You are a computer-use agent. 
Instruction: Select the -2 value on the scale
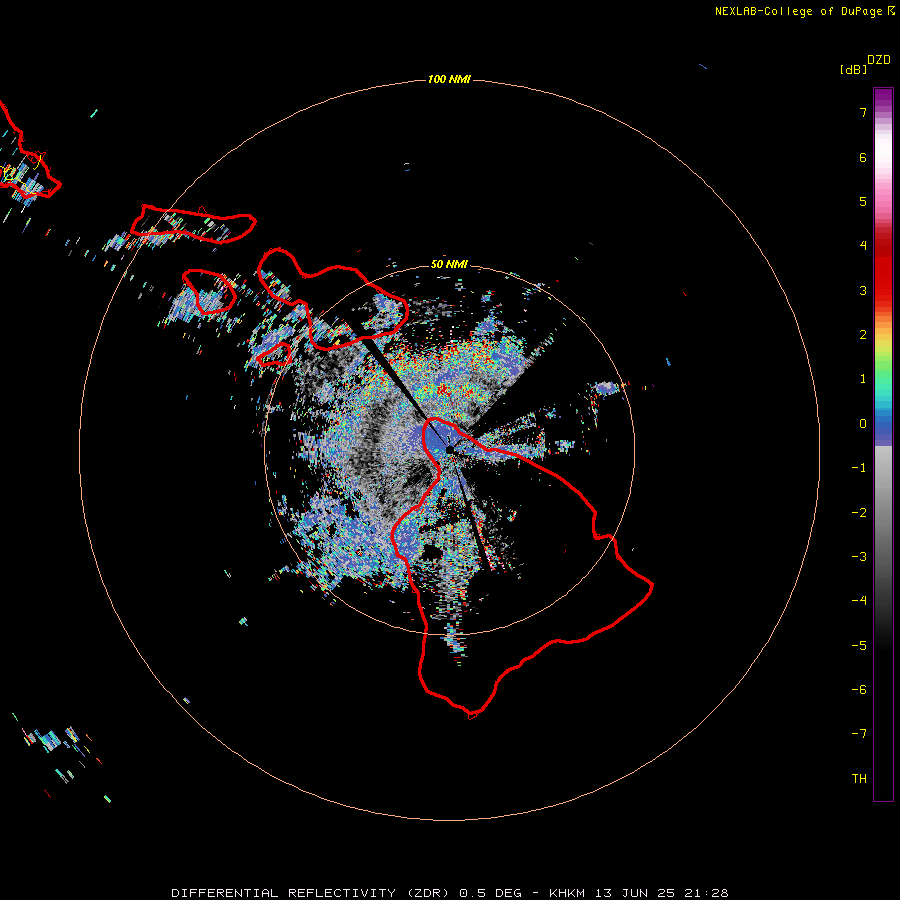[859, 513]
